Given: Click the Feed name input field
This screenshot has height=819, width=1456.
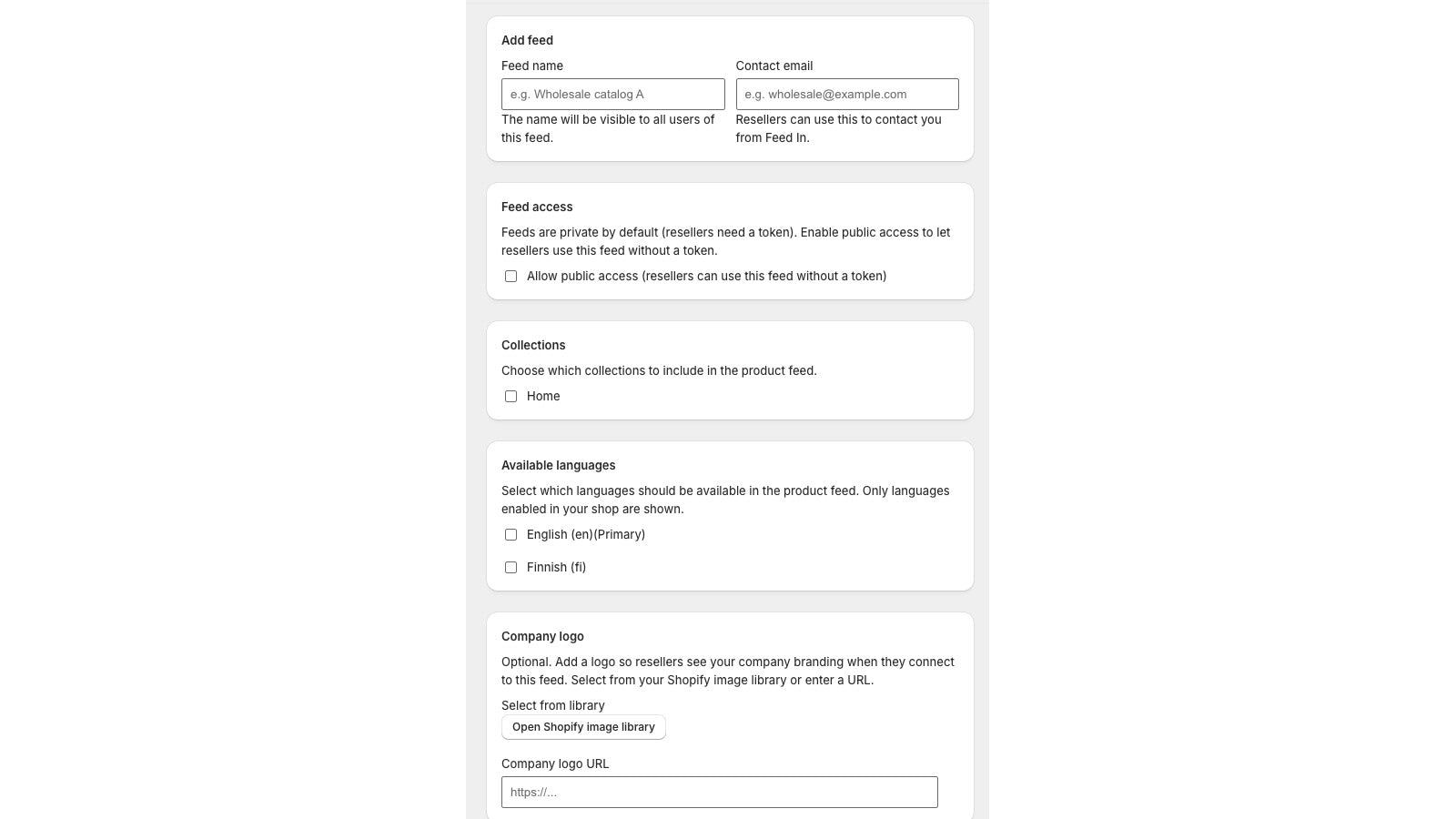Looking at the screenshot, I should pyautogui.click(x=612, y=94).
